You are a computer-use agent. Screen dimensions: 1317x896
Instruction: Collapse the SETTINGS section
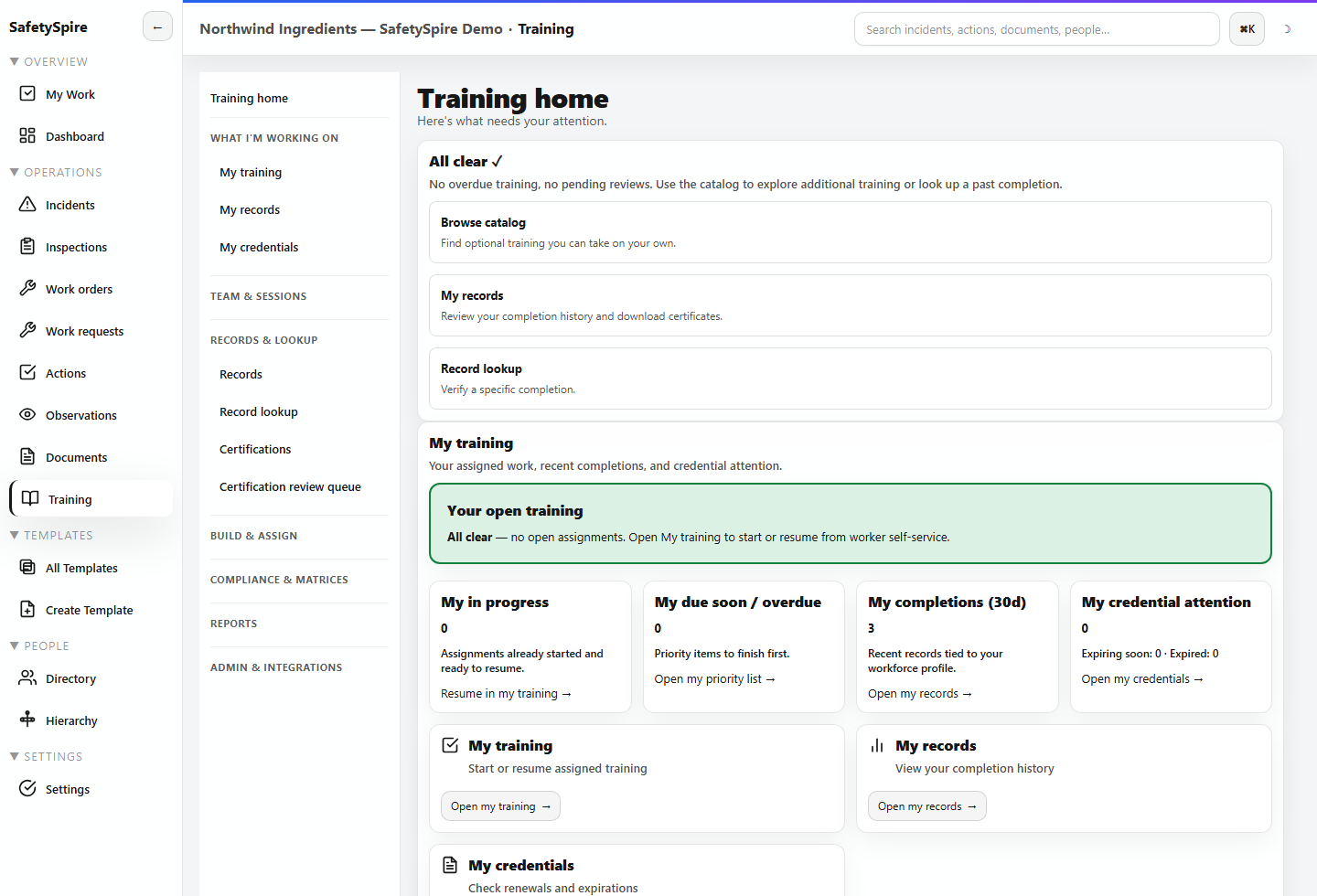pyautogui.click(x=46, y=757)
